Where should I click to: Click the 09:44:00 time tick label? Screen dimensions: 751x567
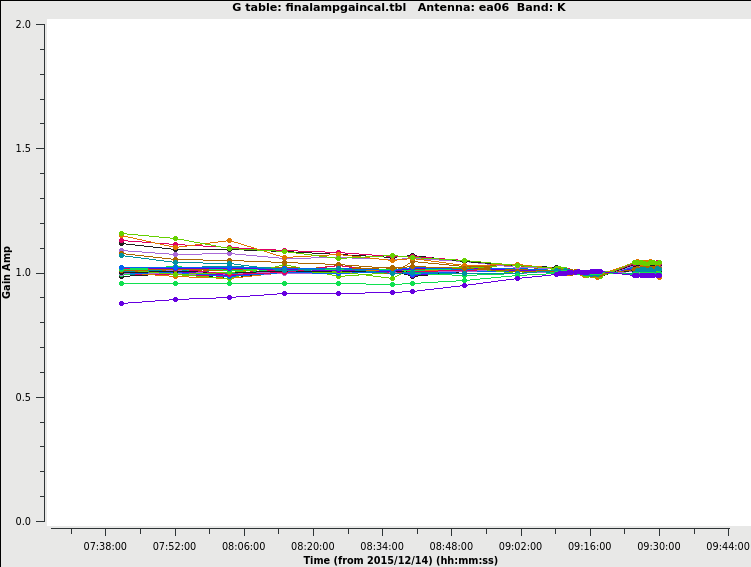728,546
